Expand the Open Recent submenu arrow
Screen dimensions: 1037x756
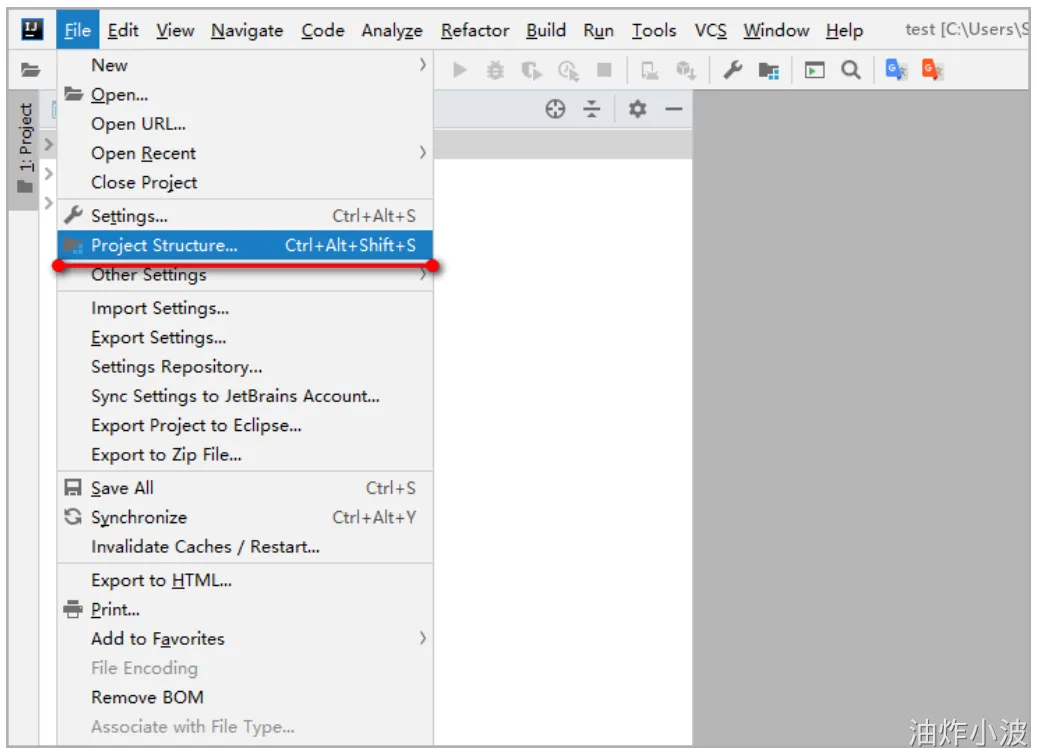click(423, 153)
